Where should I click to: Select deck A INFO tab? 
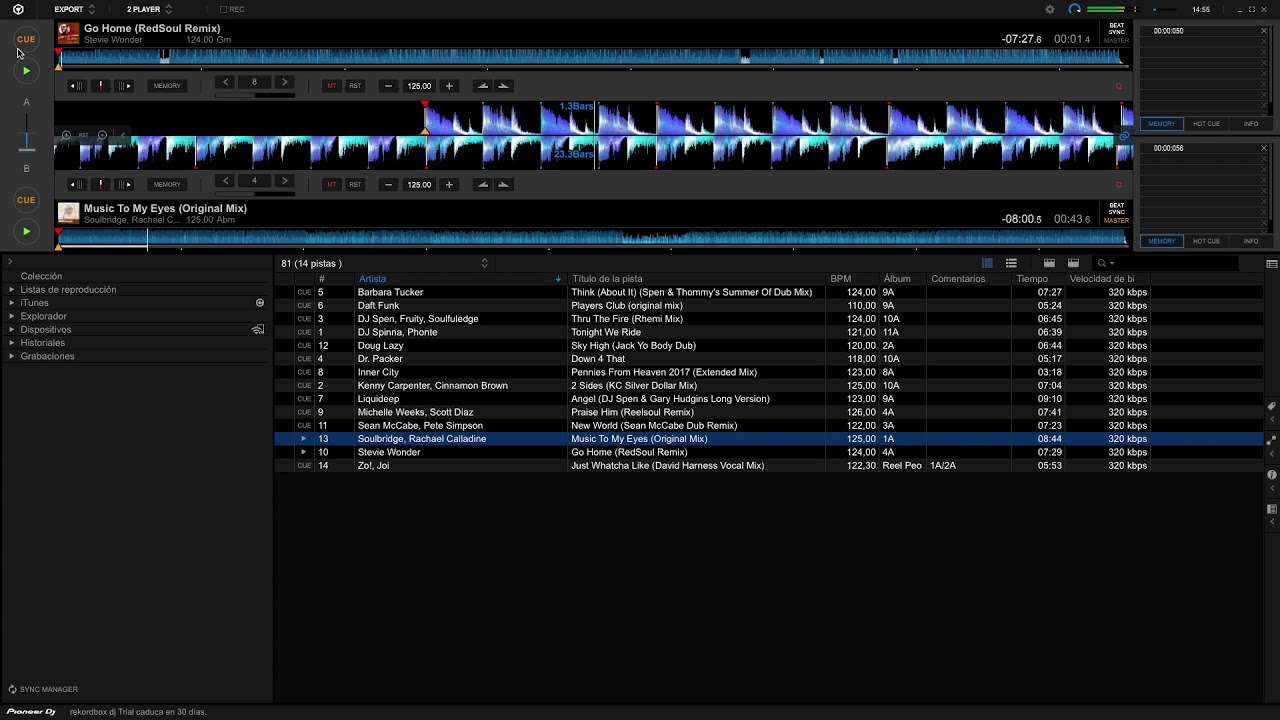[x=1250, y=124]
